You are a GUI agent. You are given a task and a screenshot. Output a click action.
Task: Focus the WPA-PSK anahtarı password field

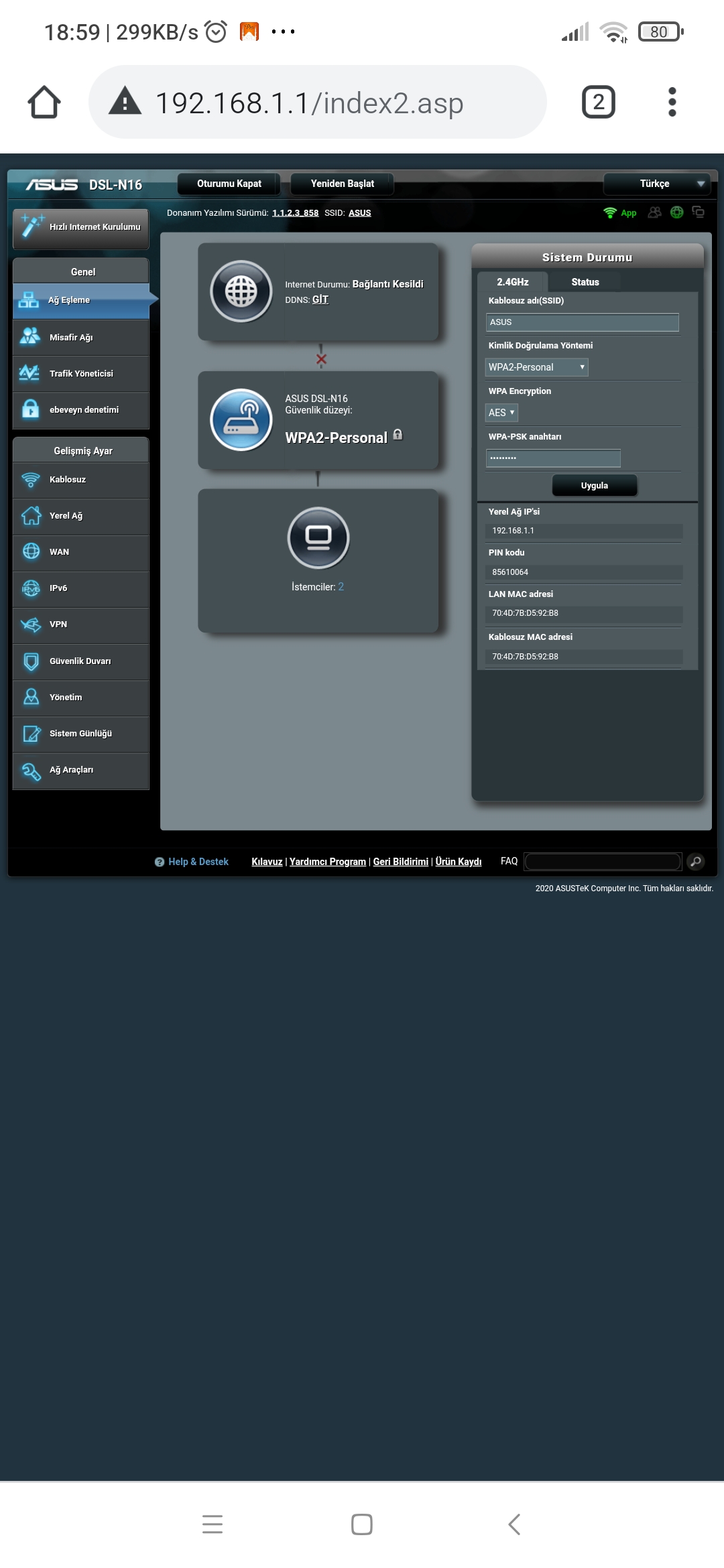point(554,458)
